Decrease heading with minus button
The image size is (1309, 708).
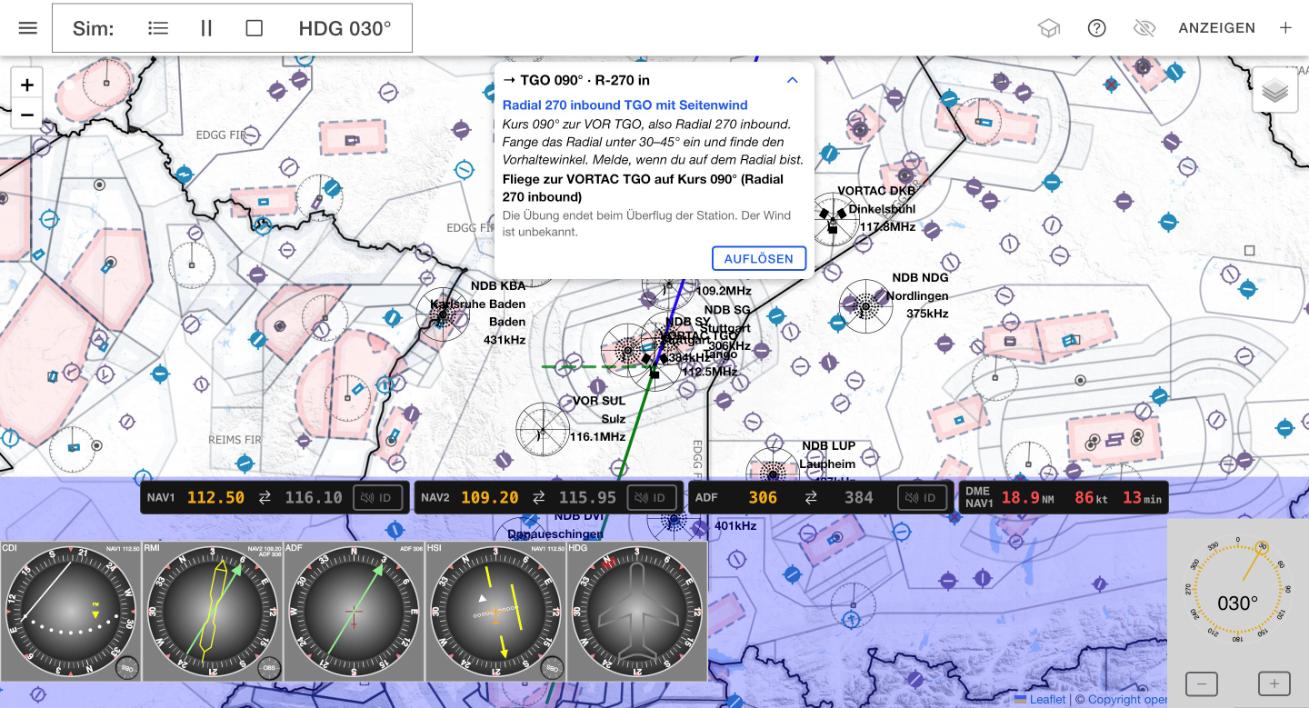click(1201, 684)
